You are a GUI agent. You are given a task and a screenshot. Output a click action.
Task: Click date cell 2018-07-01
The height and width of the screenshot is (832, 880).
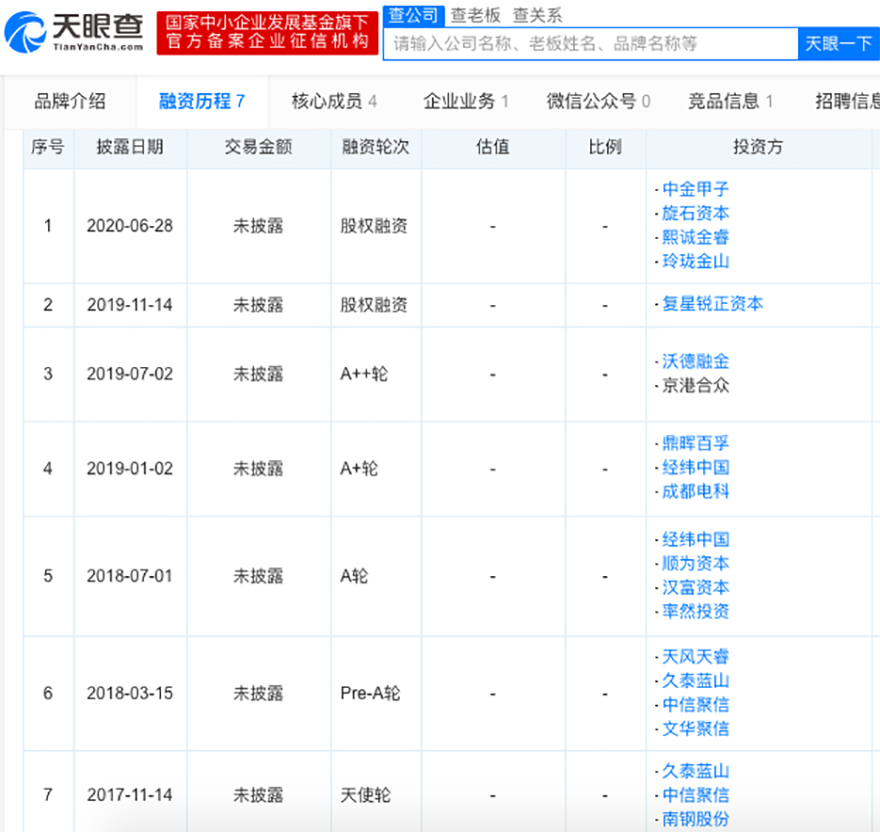pos(130,576)
